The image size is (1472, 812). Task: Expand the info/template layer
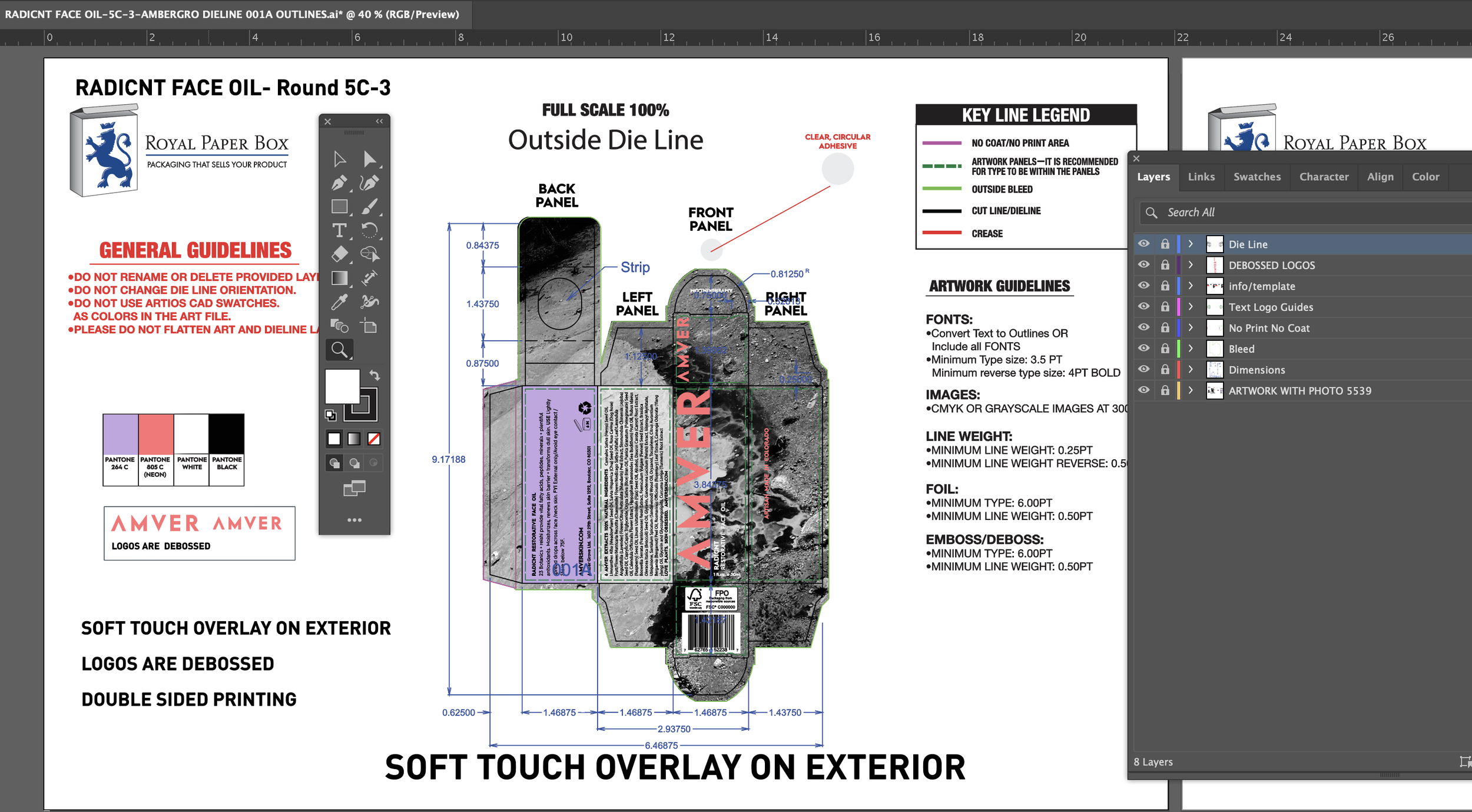tap(1191, 286)
